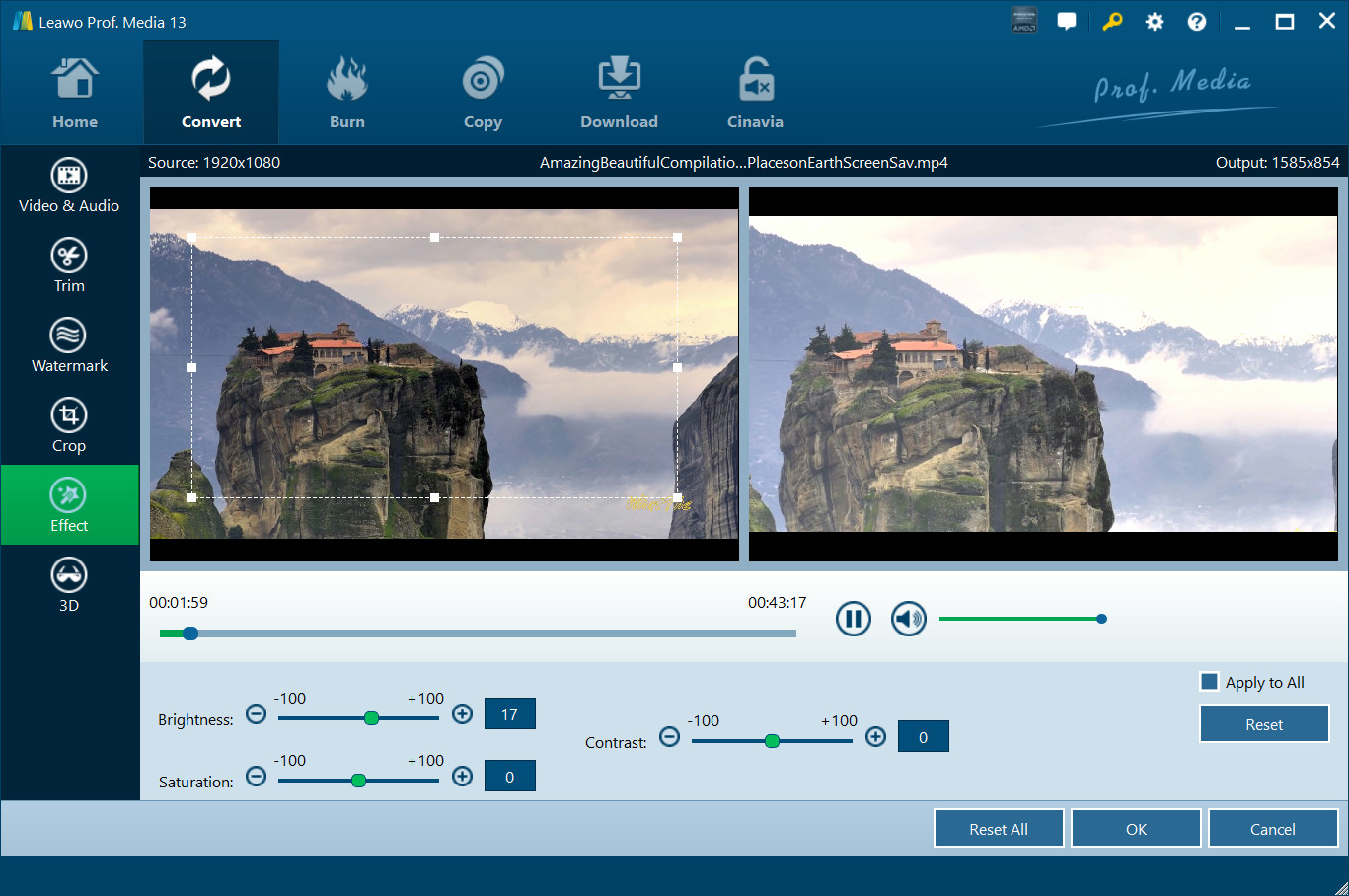Enable the Apply to All checkbox
Screen dimensions: 1349x896
point(1209,682)
